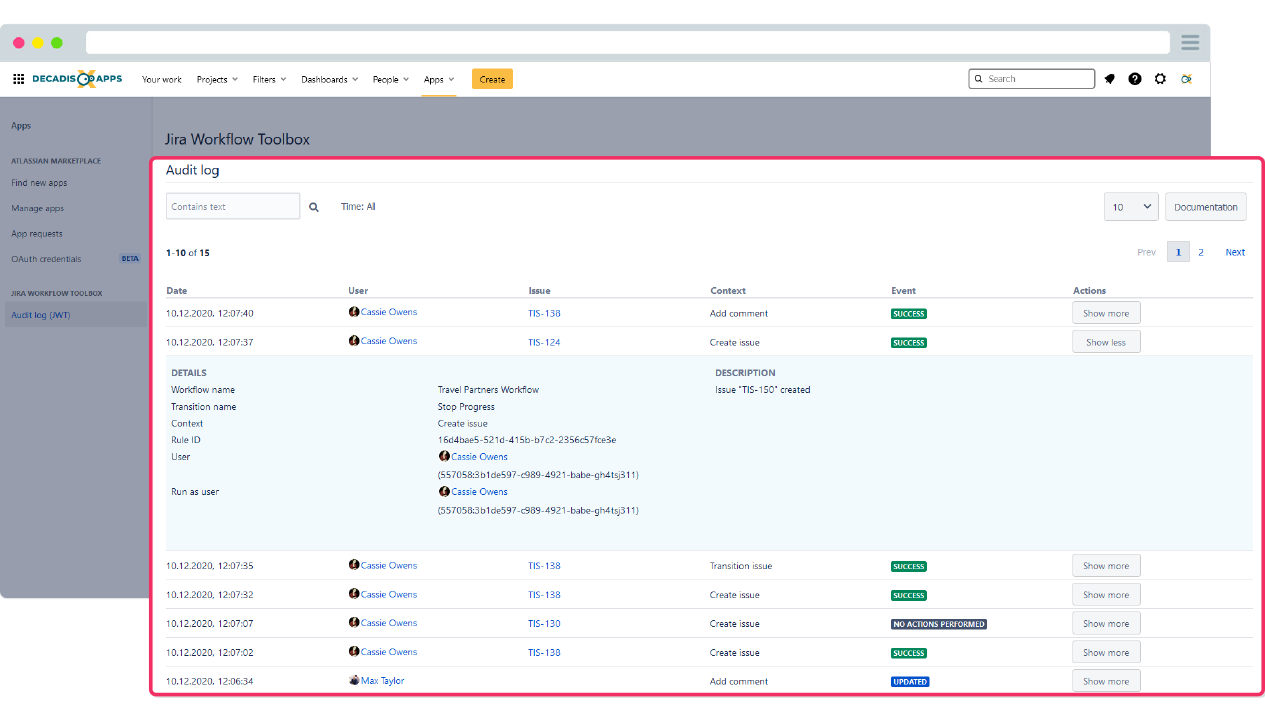Open Max Taylor user link
This screenshot has width=1265, height=720.
click(382, 681)
